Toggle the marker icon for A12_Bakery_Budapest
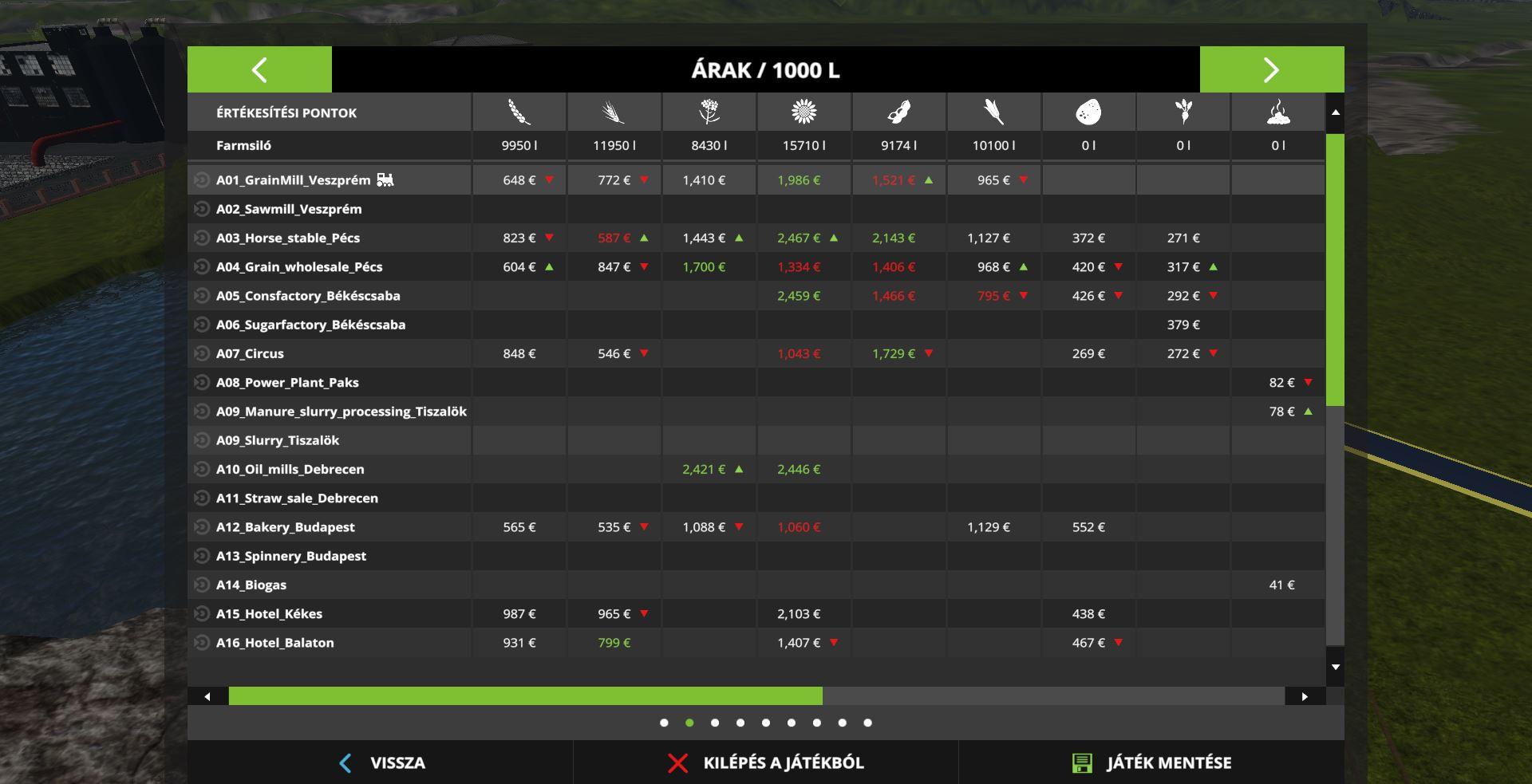The width and height of the screenshot is (1532, 784). tap(202, 527)
